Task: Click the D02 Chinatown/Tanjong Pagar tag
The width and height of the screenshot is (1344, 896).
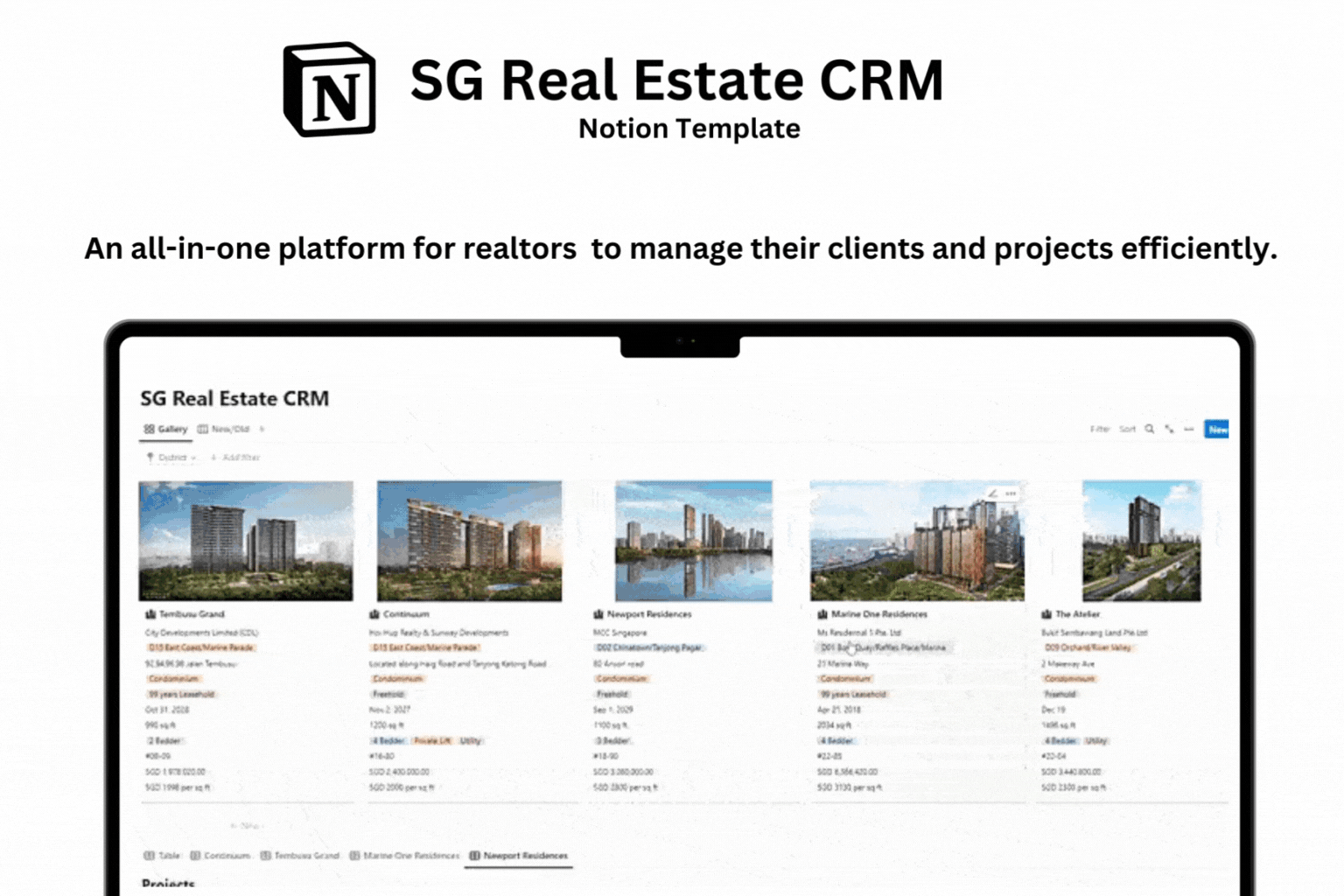Action: click(649, 647)
